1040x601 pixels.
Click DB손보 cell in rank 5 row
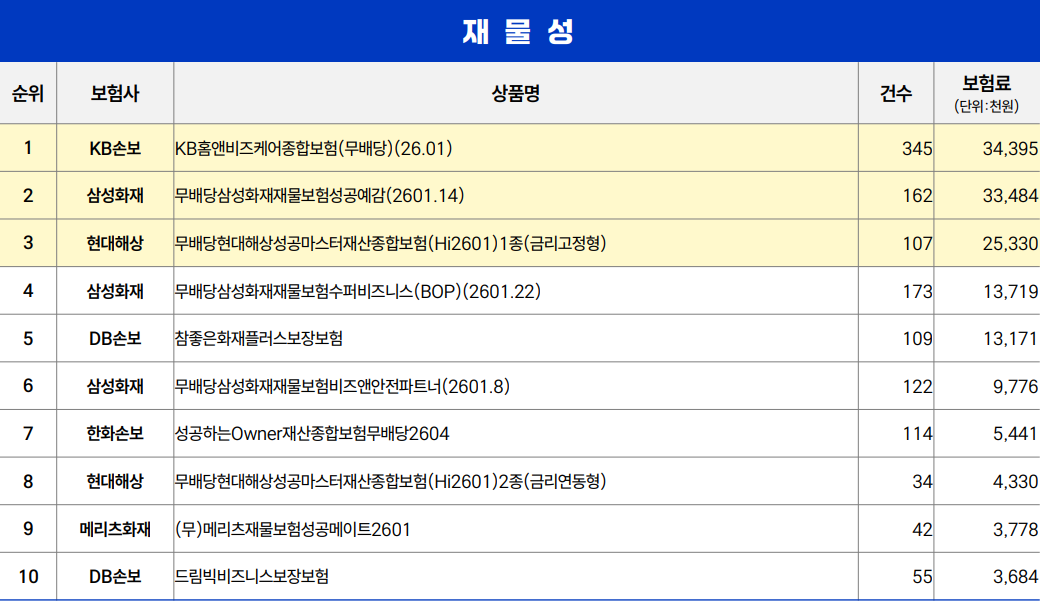pos(115,338)
